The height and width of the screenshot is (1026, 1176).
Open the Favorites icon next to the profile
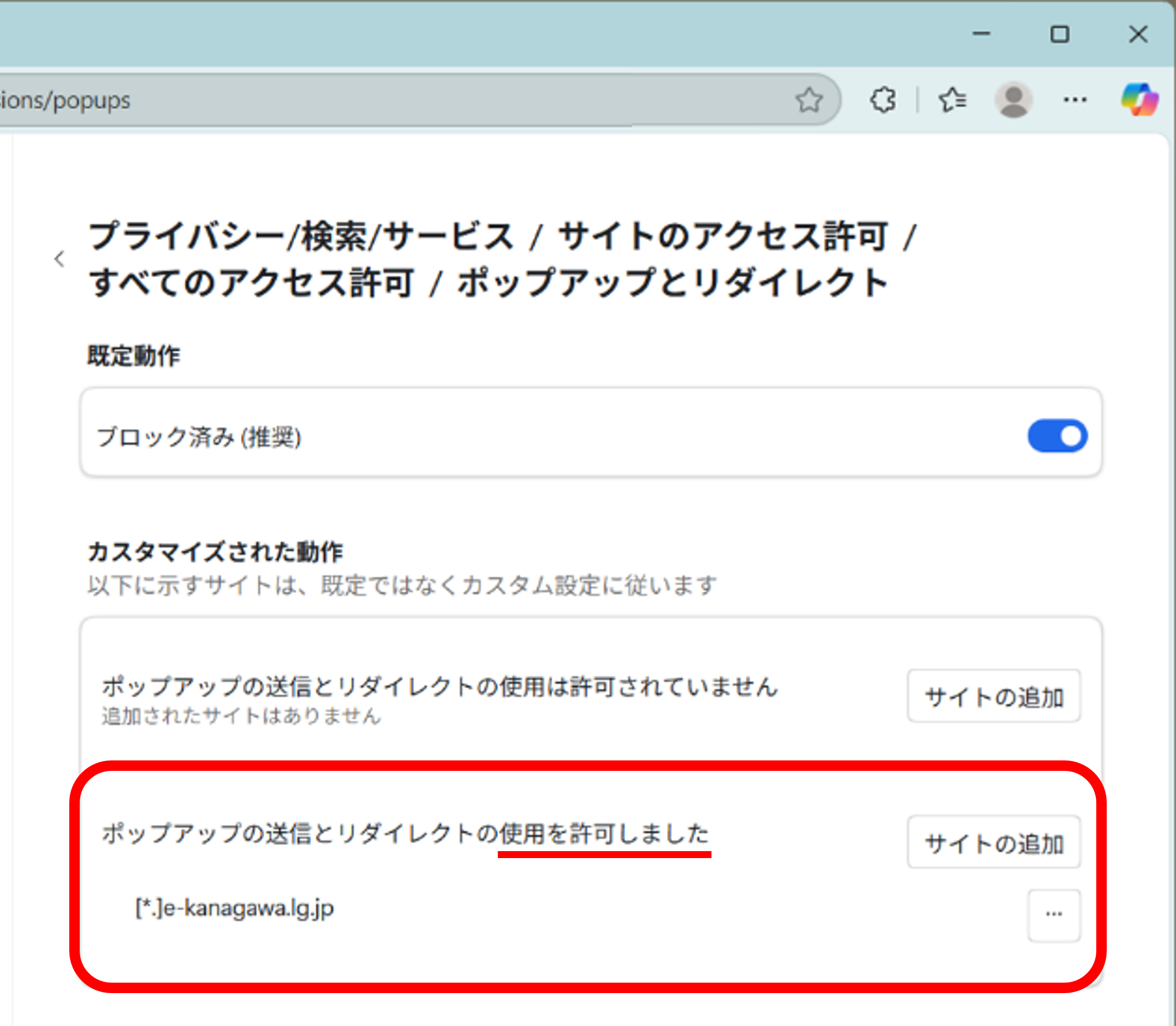click(952, 100)
